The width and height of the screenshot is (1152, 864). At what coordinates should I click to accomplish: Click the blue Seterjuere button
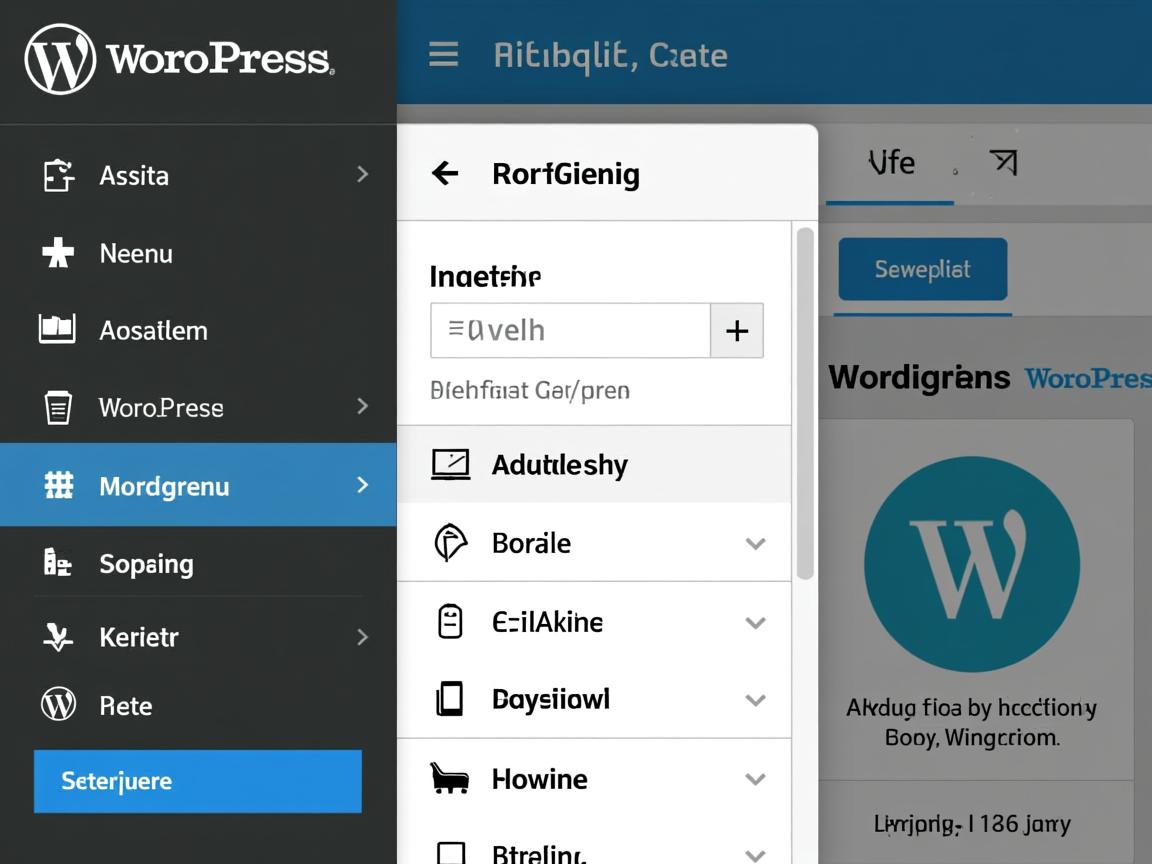tap(197, 781)
